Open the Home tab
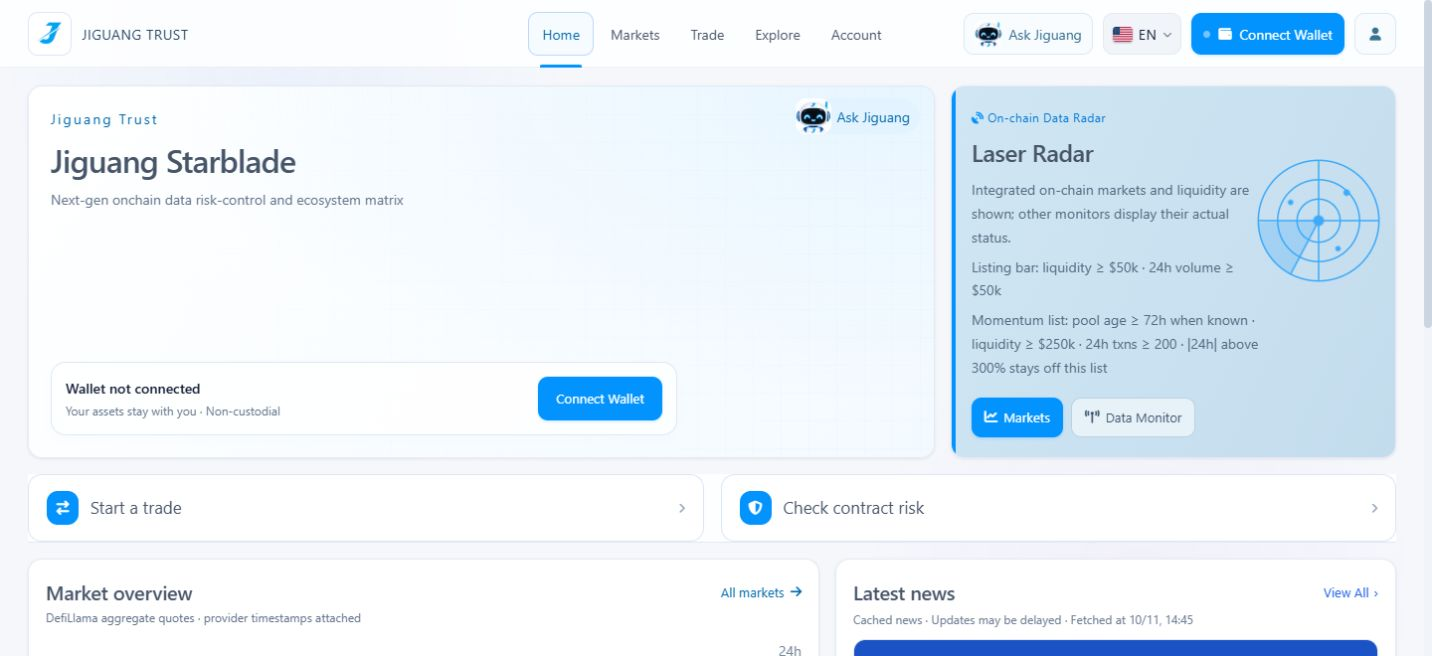 [561, 34]
